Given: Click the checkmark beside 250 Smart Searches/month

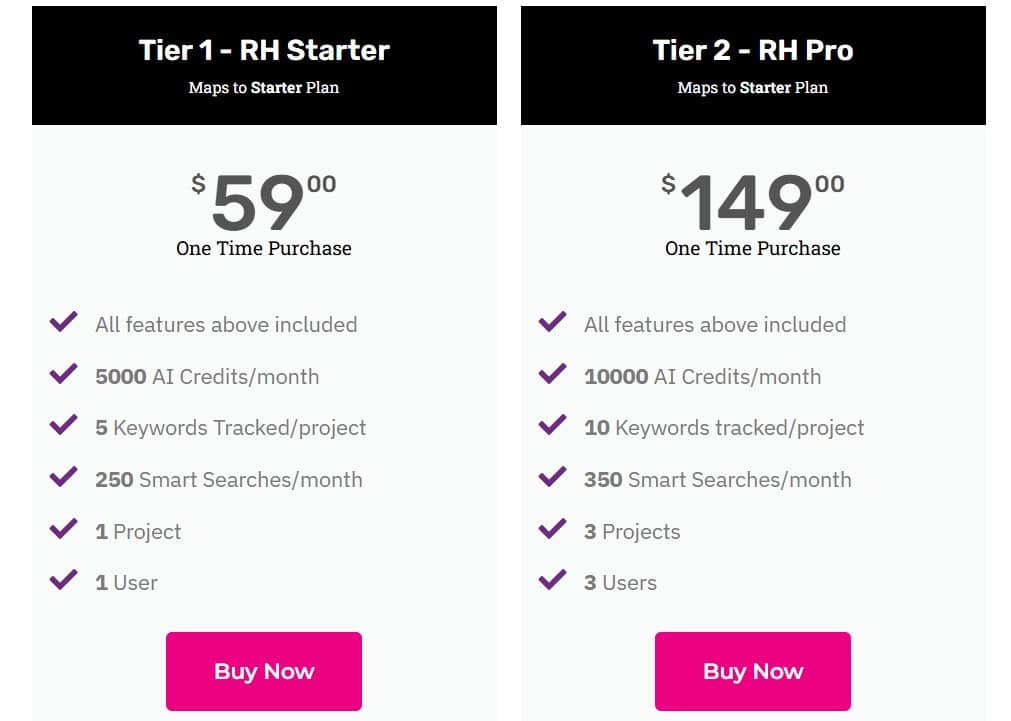Looking at the screenshot, I should click(x=63, y=478).
